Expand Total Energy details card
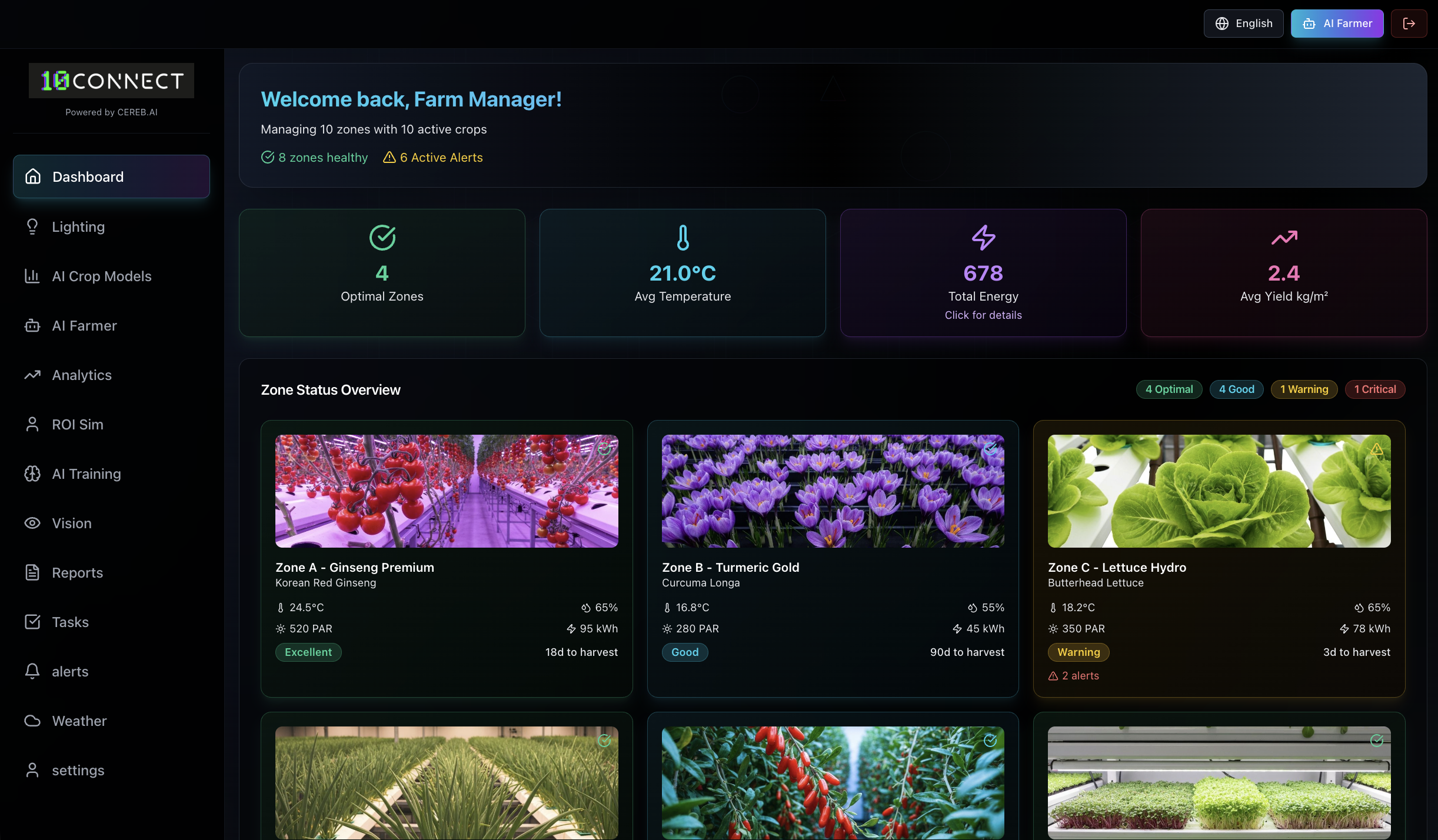 (982, 274)
